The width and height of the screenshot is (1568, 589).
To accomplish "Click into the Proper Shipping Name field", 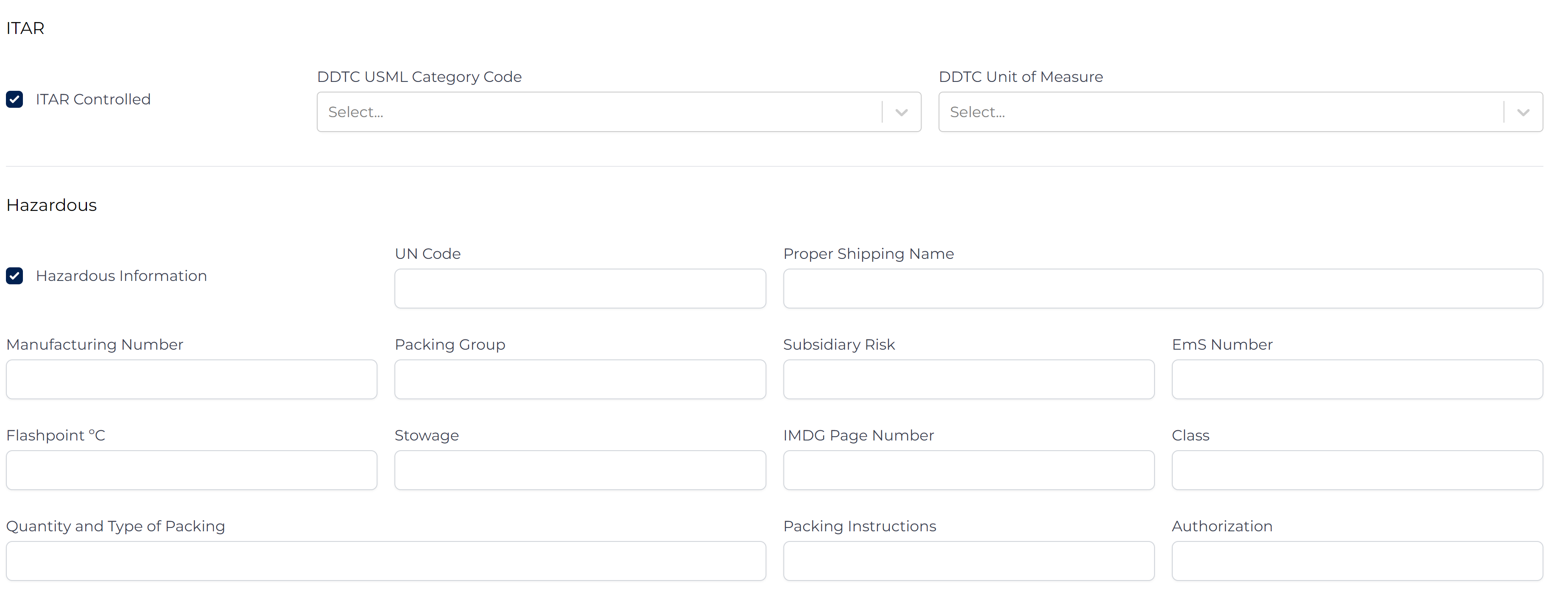I will (1162, 289).
